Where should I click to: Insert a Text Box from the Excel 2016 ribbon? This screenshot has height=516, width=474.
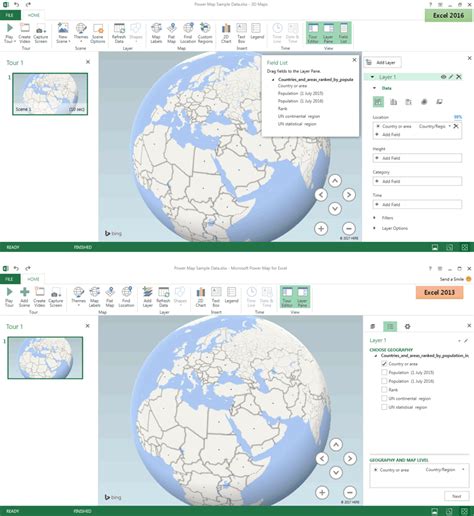pos(241,33)
